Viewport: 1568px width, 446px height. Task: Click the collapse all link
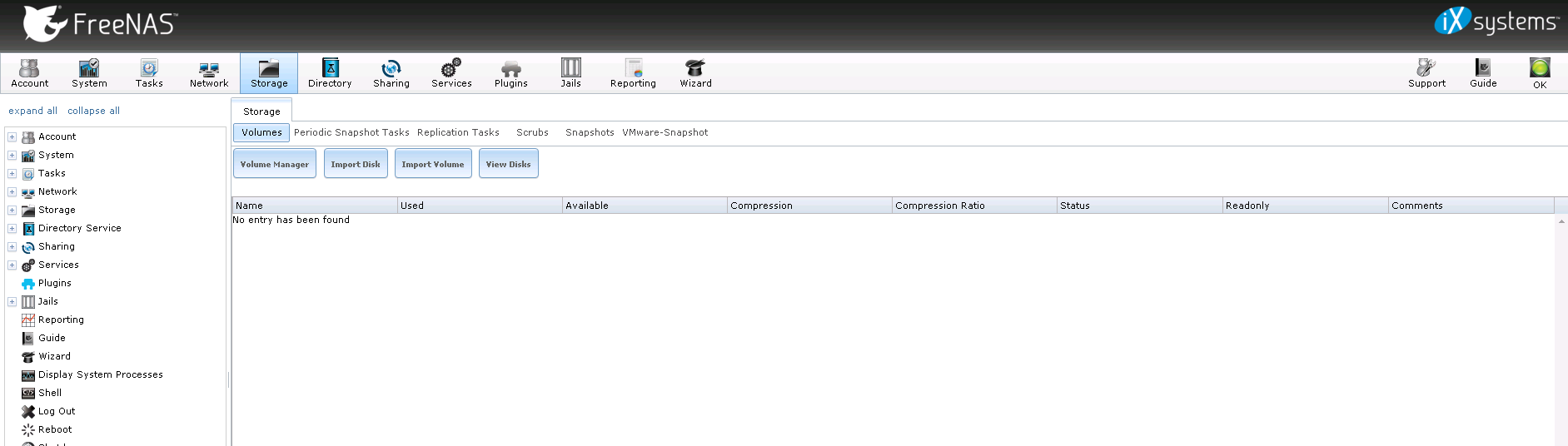click(93, 111)
